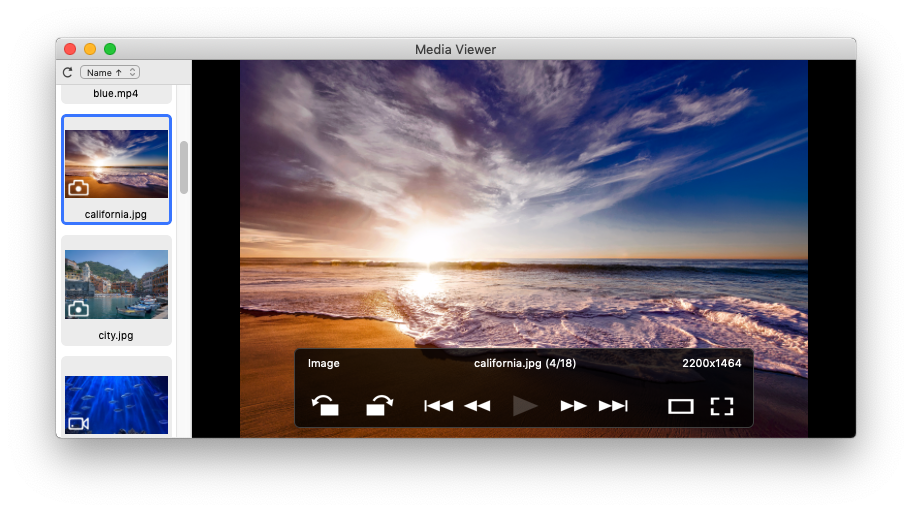Click the video camera icon on blue thumbnail
Screen dimensions: 912x512
pos(79,424)
